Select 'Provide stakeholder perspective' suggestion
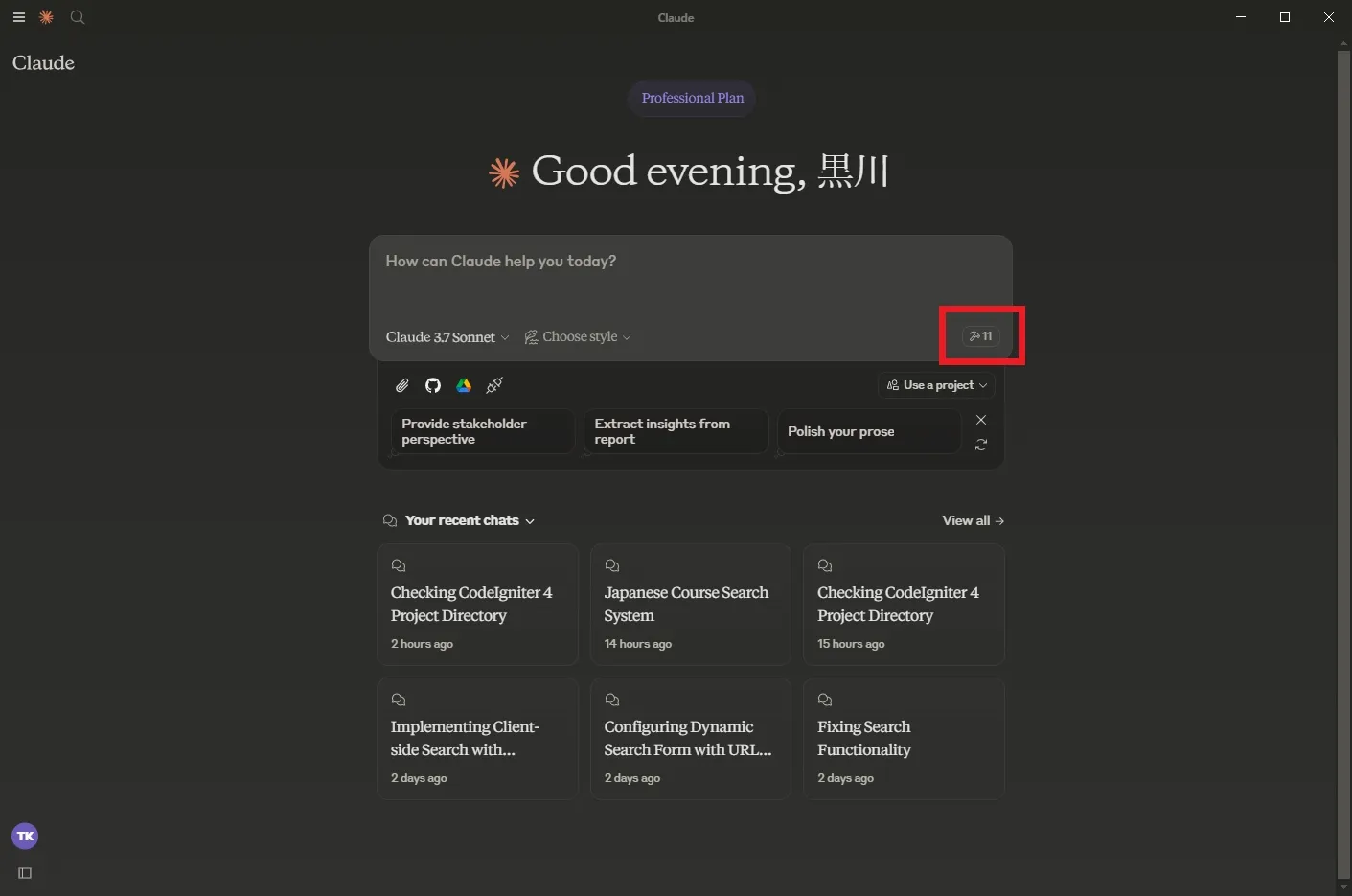 [483, 431]
